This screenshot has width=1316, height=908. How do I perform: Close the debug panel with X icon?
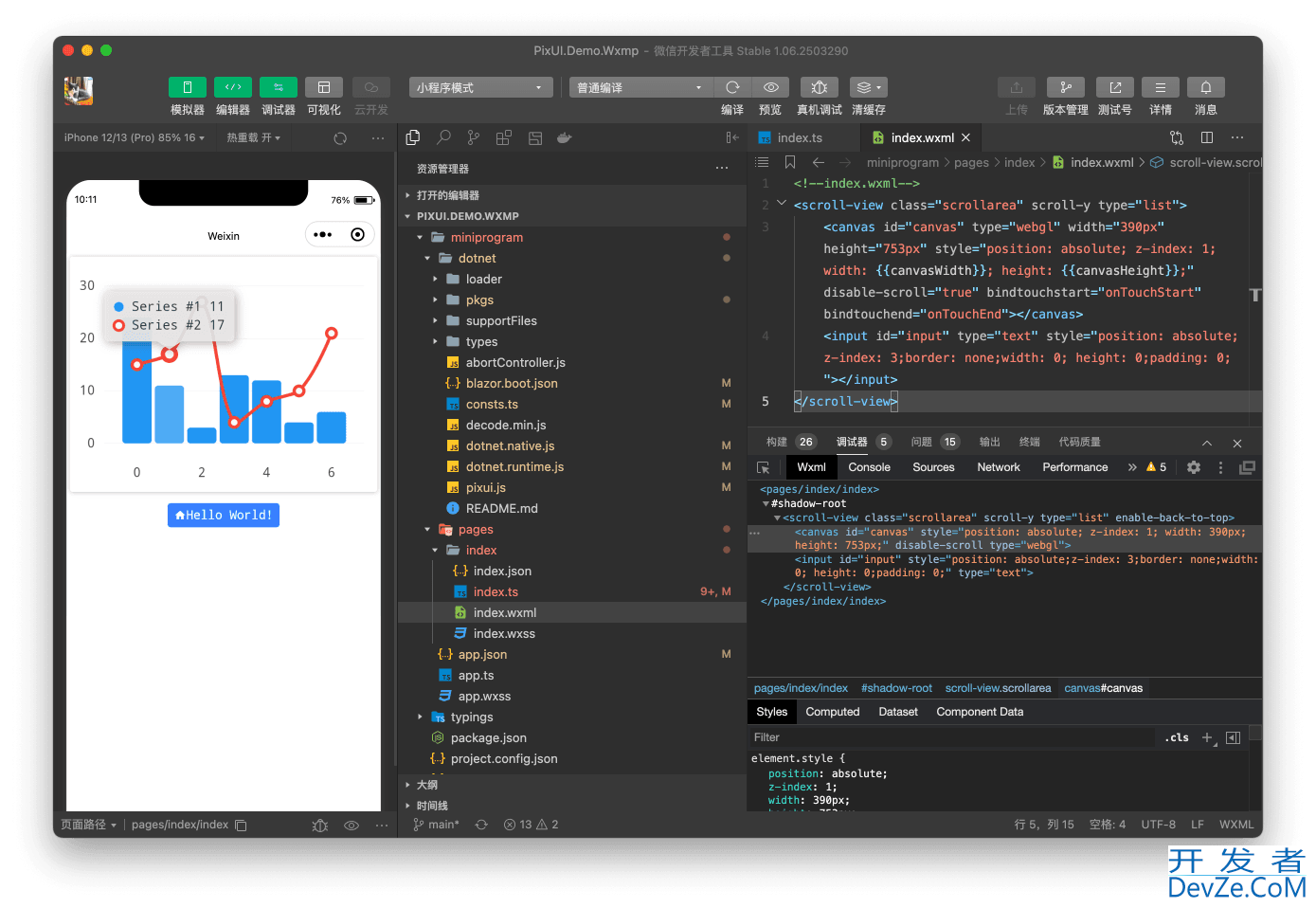1236,443
